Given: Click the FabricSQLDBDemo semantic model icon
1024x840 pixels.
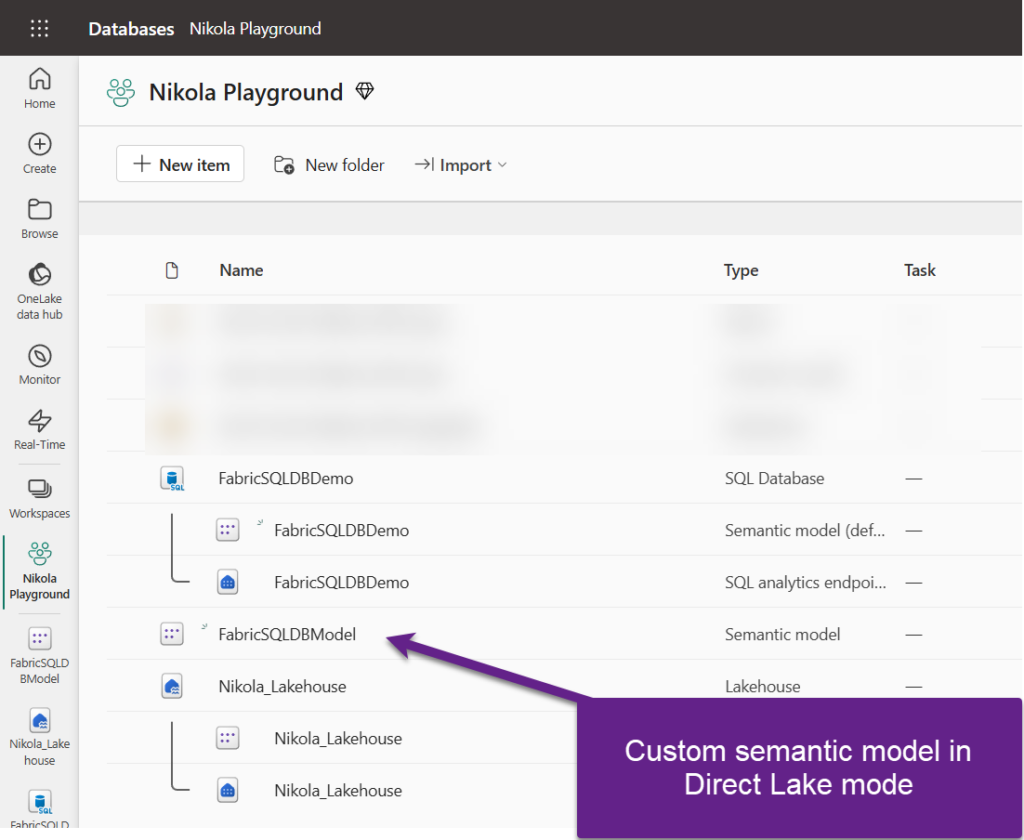Looking at the screenshot, I should (227, 530).
